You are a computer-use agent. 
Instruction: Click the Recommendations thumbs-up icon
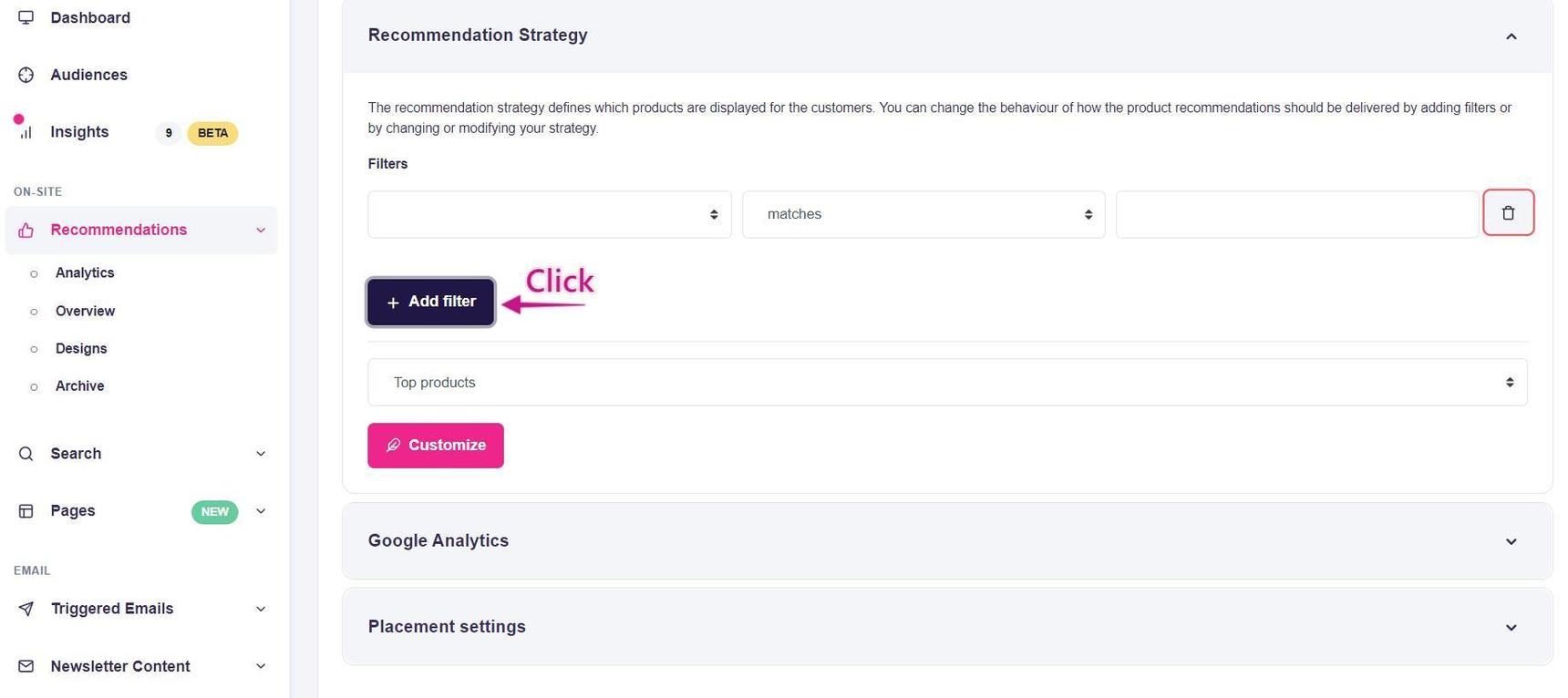[x=26, y=231]
